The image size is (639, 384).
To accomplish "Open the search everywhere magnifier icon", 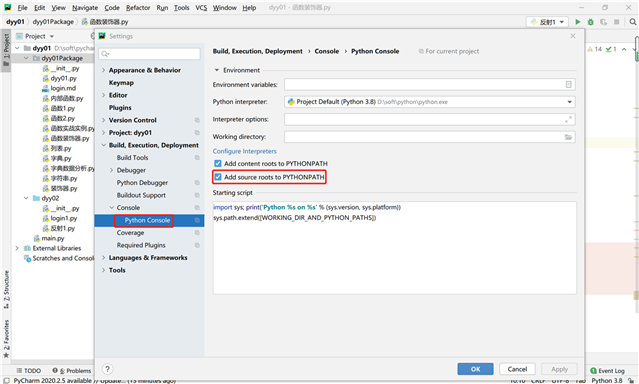I will point(632,22).
